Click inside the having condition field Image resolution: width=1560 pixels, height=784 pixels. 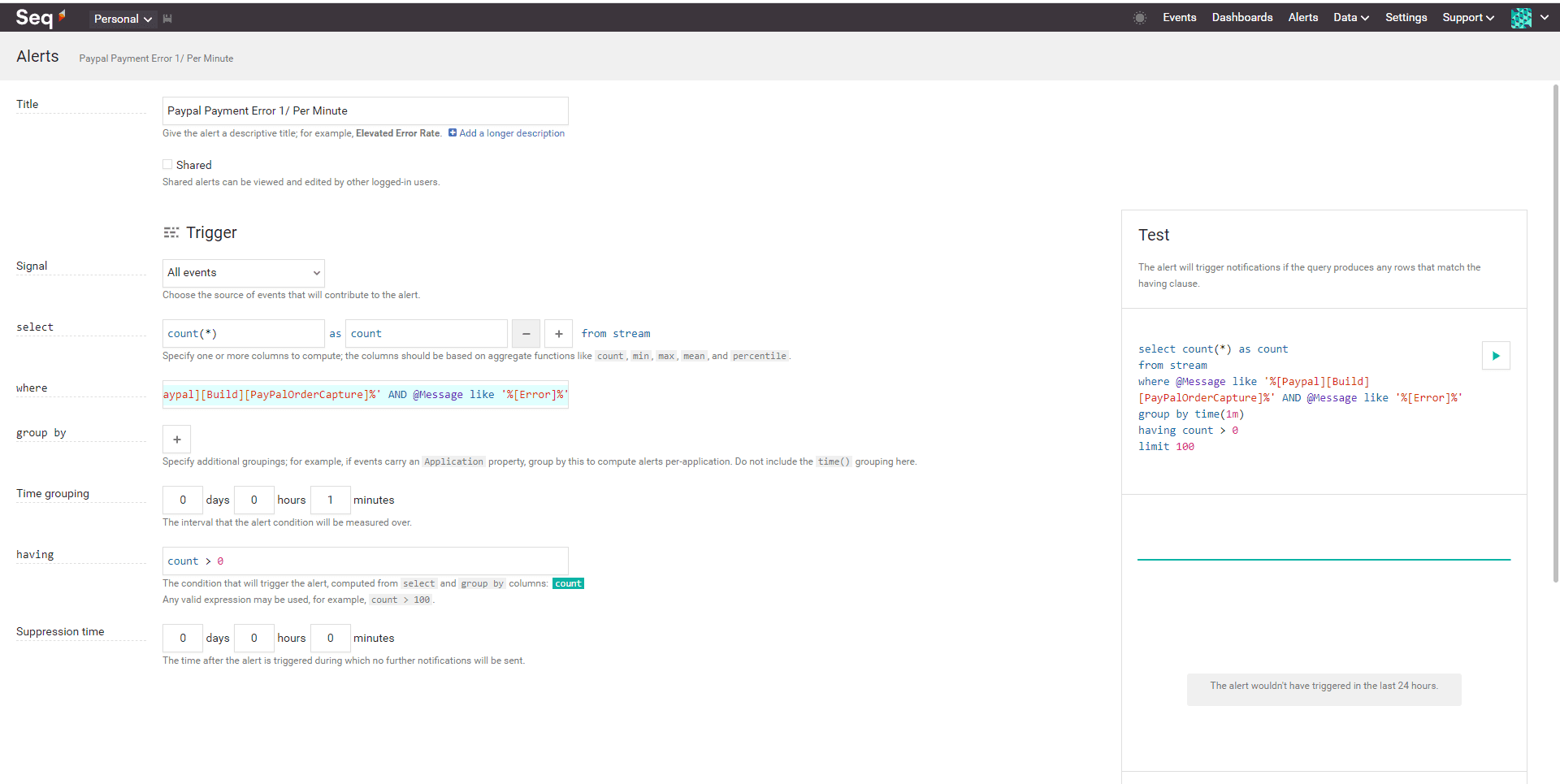[x=365, y=561]
